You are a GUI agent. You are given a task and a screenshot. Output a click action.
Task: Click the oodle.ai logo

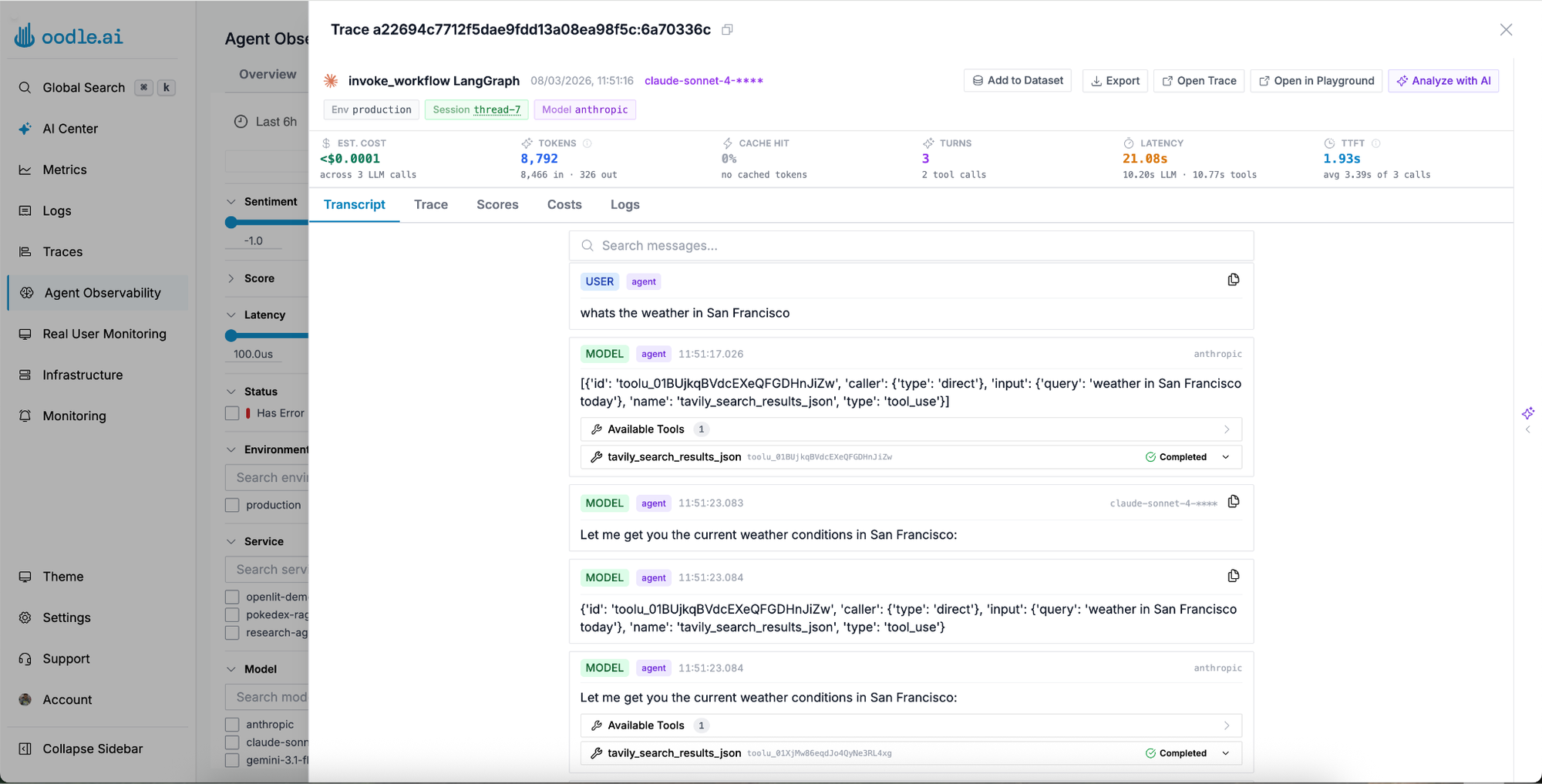69,35
